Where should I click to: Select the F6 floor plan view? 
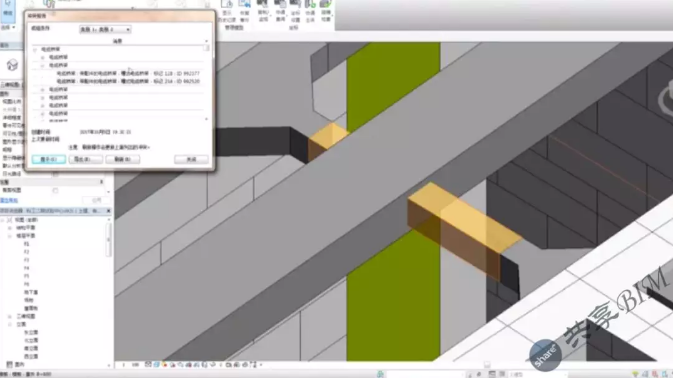coord(27,284)
